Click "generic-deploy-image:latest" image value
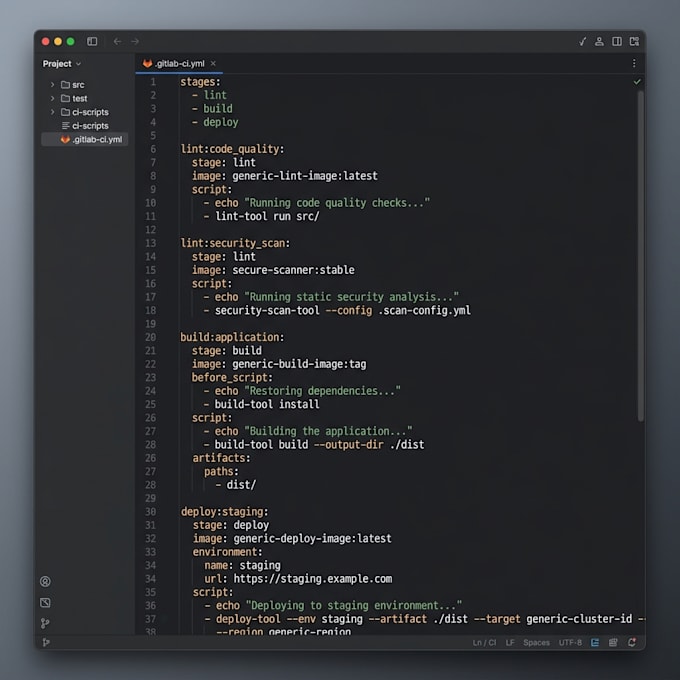680x680 pixels. click(312, 538)
